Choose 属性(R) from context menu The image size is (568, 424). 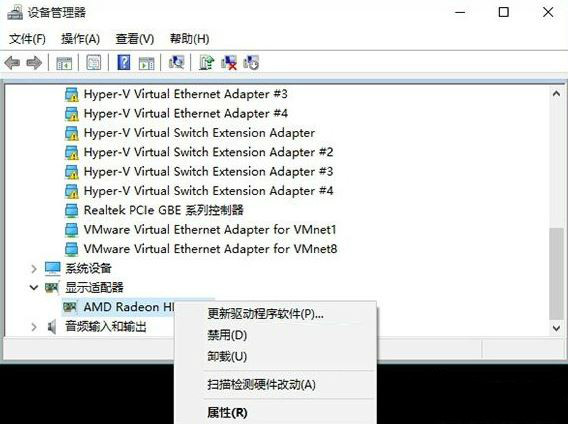[275, 412]
